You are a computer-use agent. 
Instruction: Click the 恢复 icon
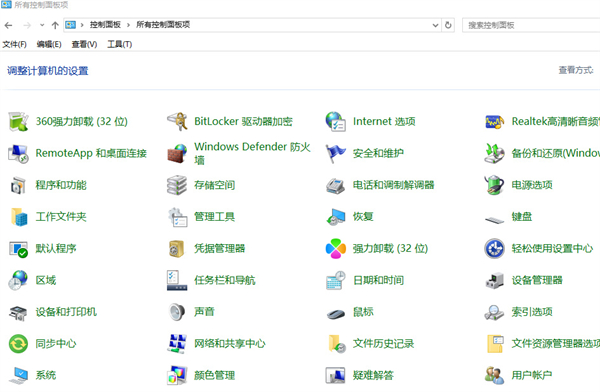pos(336,217)
